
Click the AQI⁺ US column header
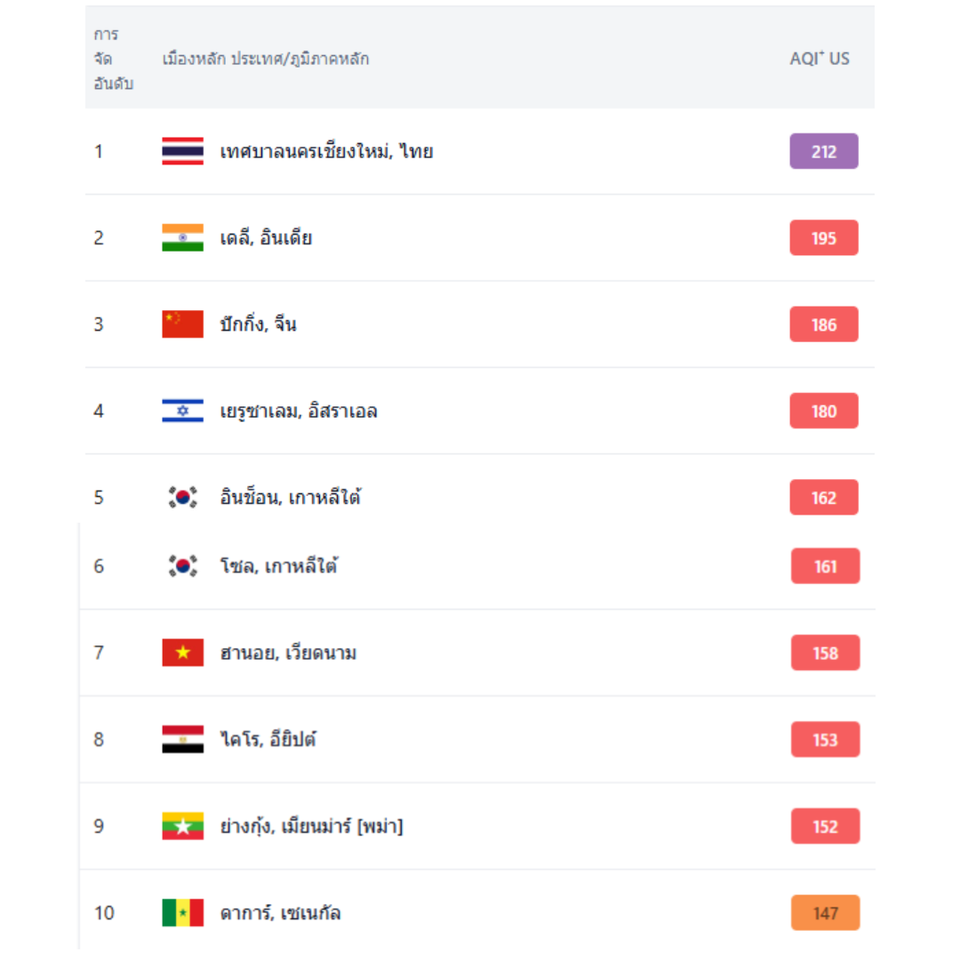tap(819, 59)
